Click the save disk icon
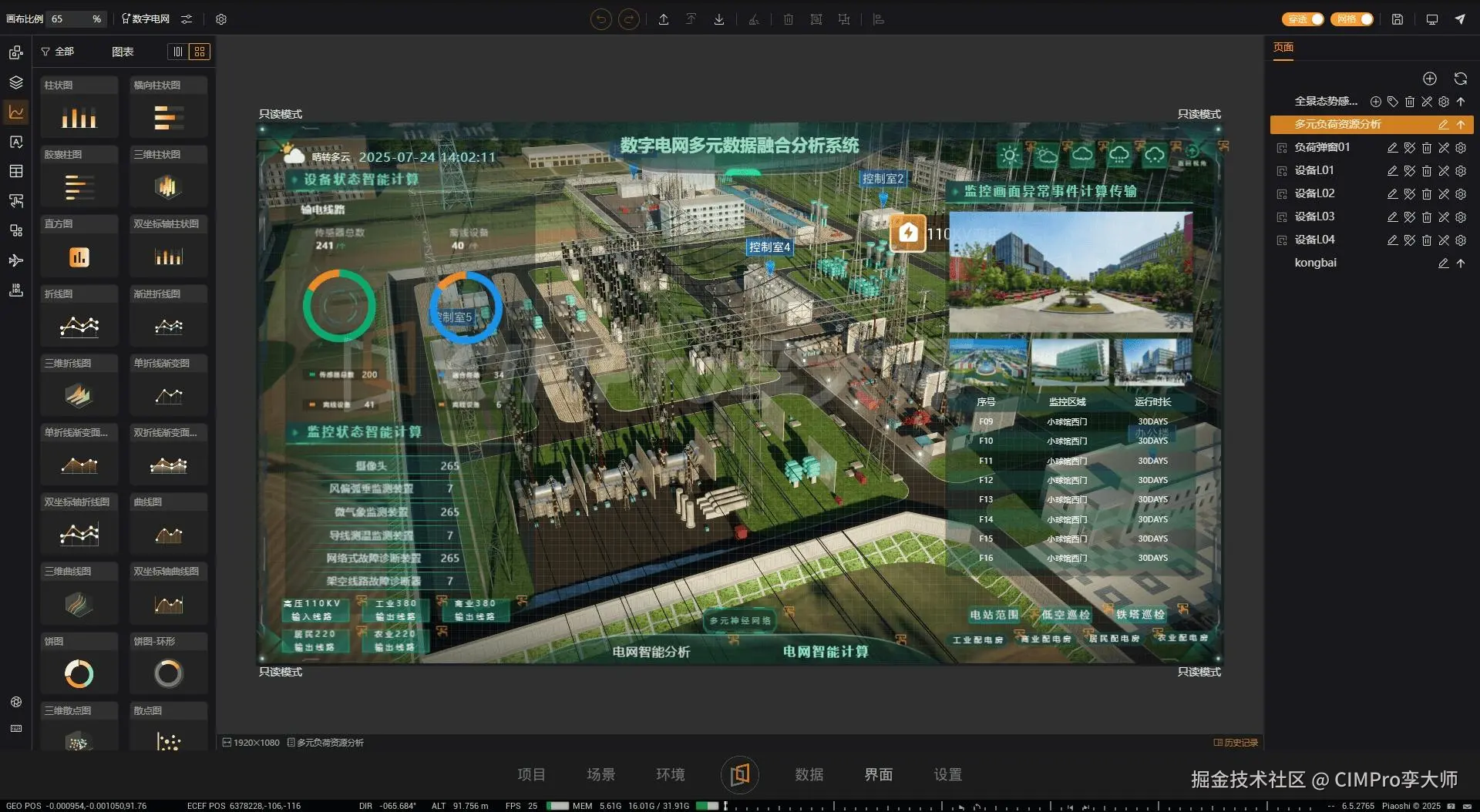 (1397, 19)
